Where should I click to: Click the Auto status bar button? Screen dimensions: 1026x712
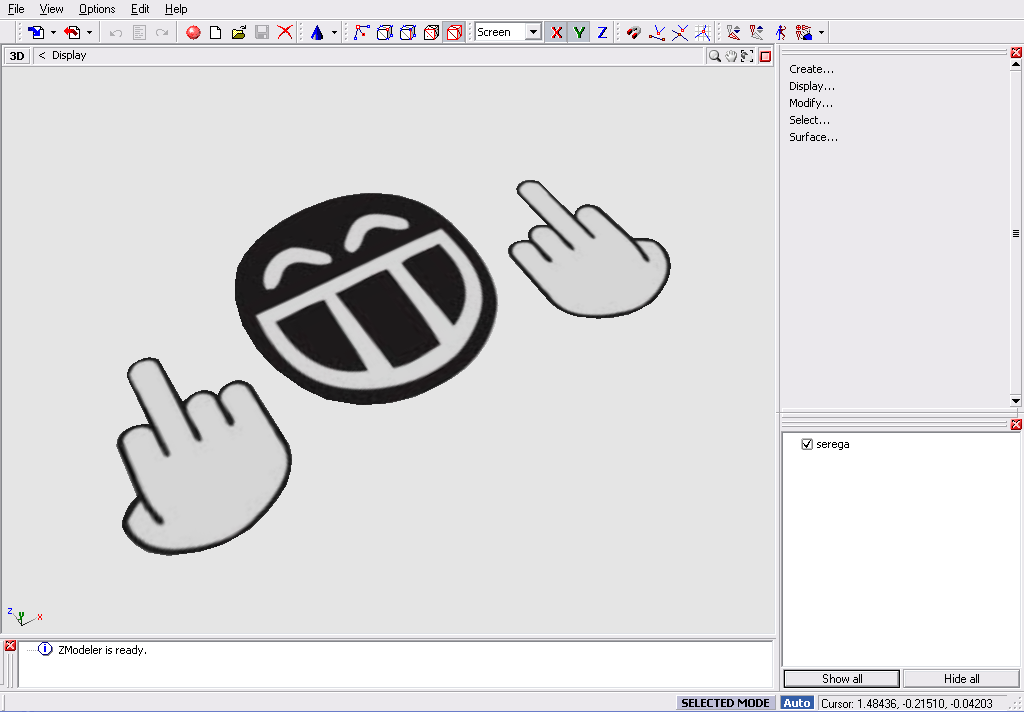(x=796, y=703)
